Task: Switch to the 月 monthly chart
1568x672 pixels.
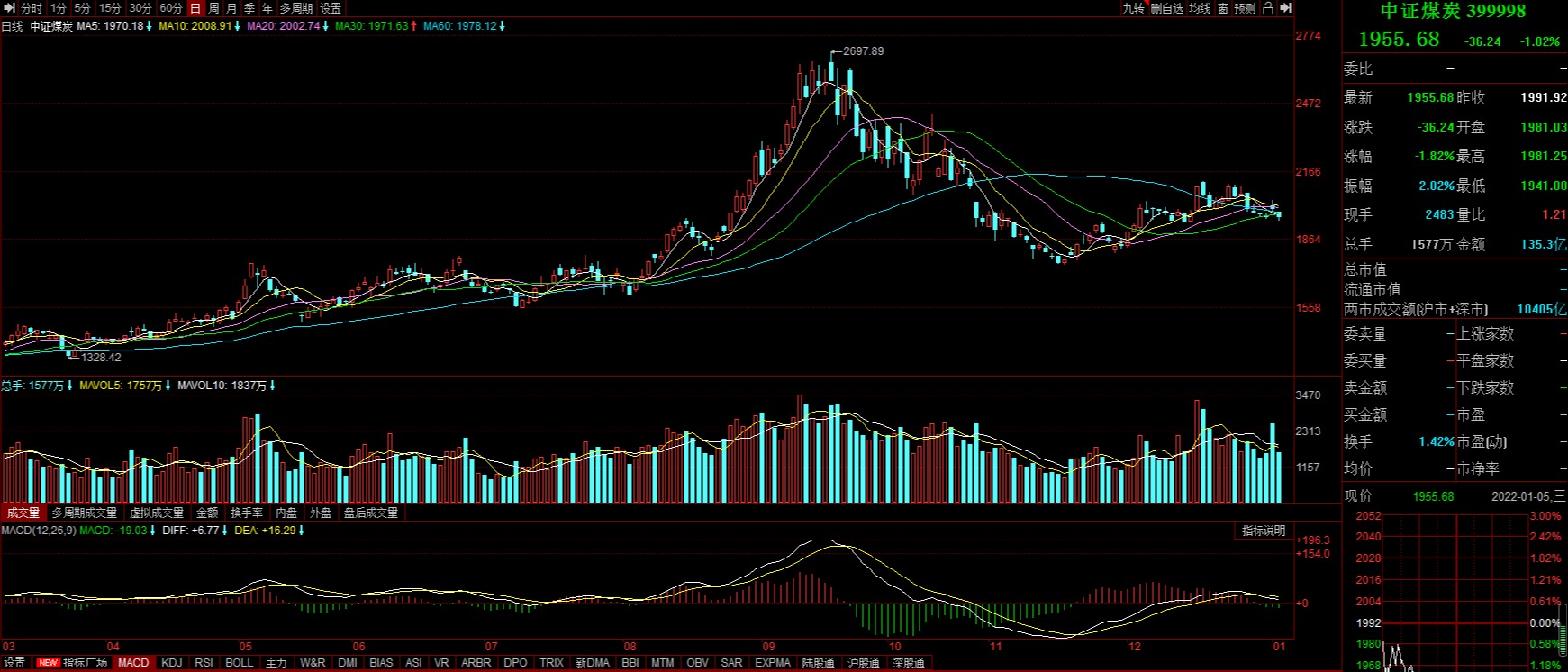Action: click(231, 8)
